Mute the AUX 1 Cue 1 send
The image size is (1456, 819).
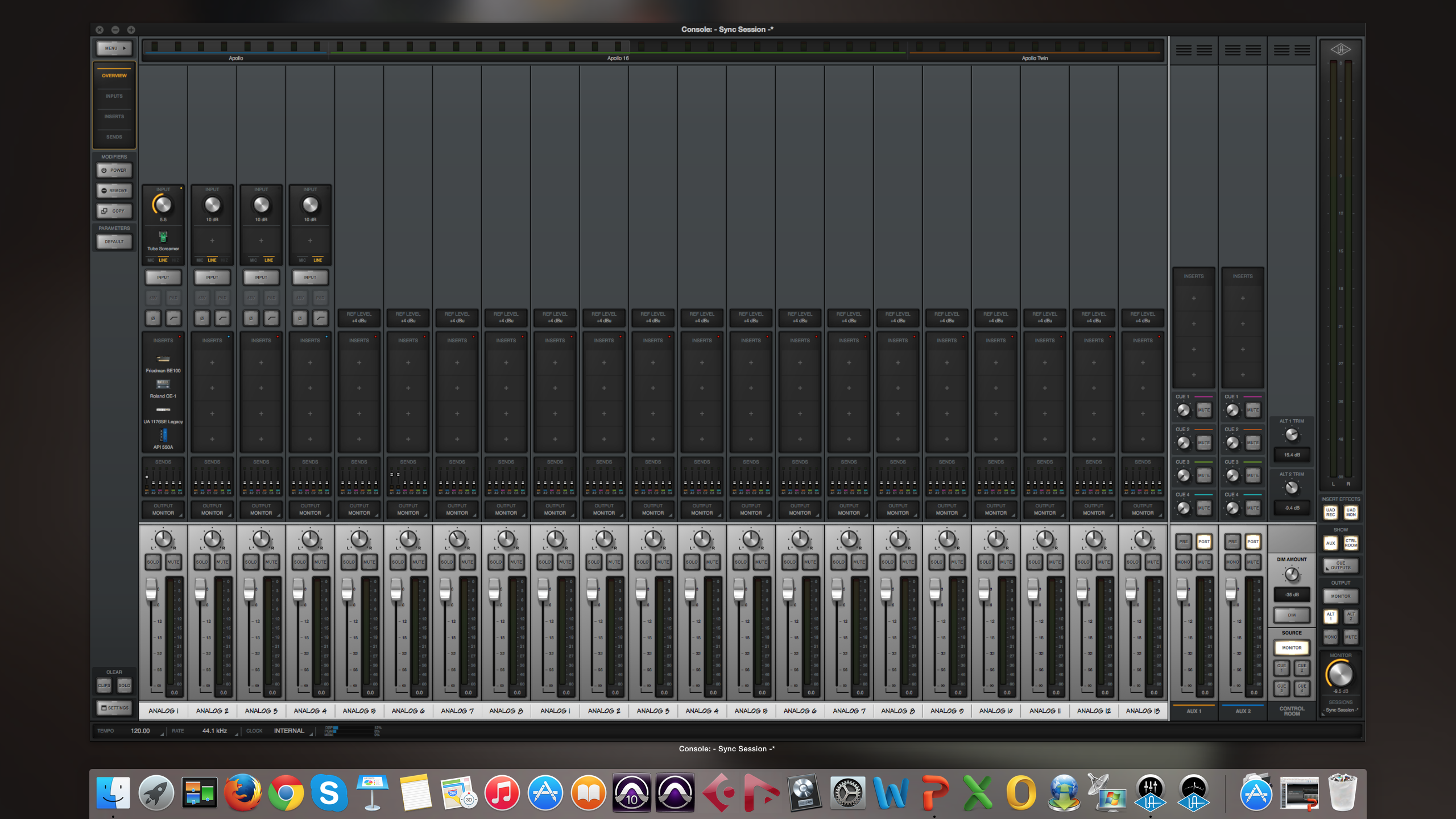click(x=1204, y=410)
